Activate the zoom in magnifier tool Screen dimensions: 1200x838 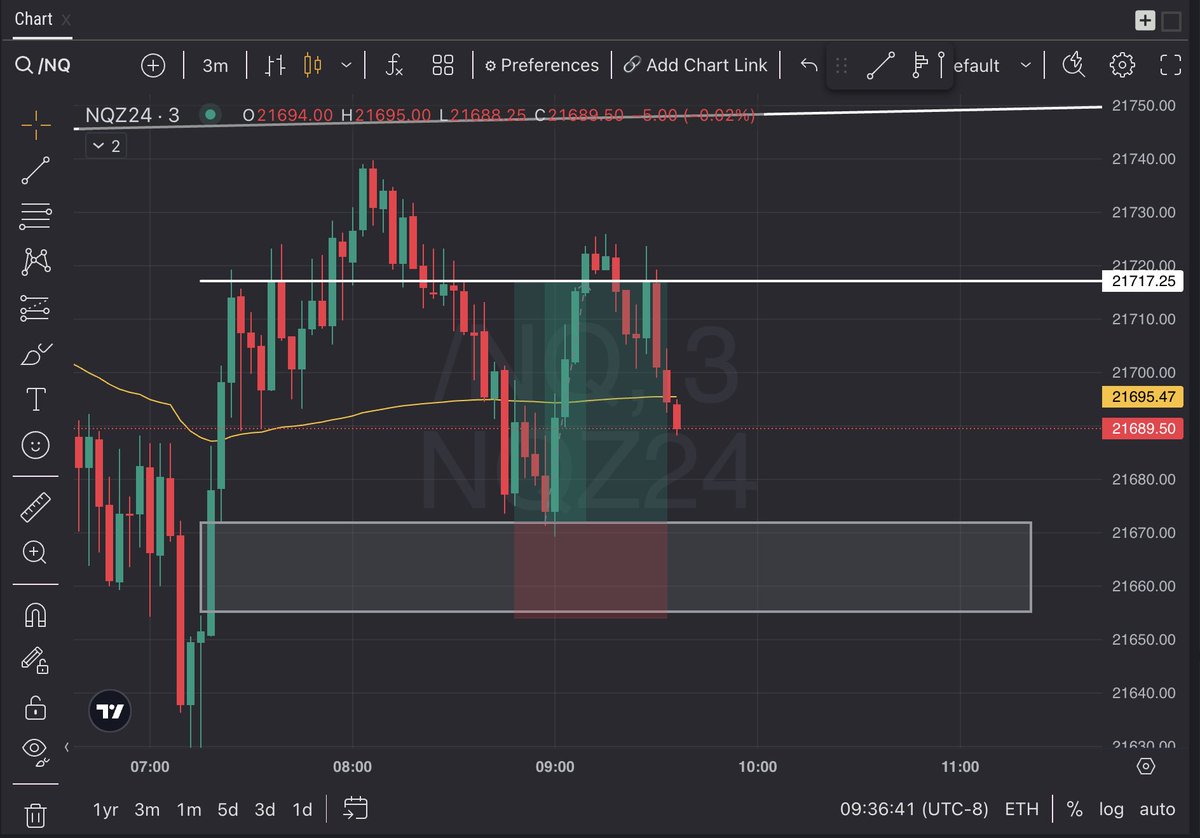coord(36,552)
